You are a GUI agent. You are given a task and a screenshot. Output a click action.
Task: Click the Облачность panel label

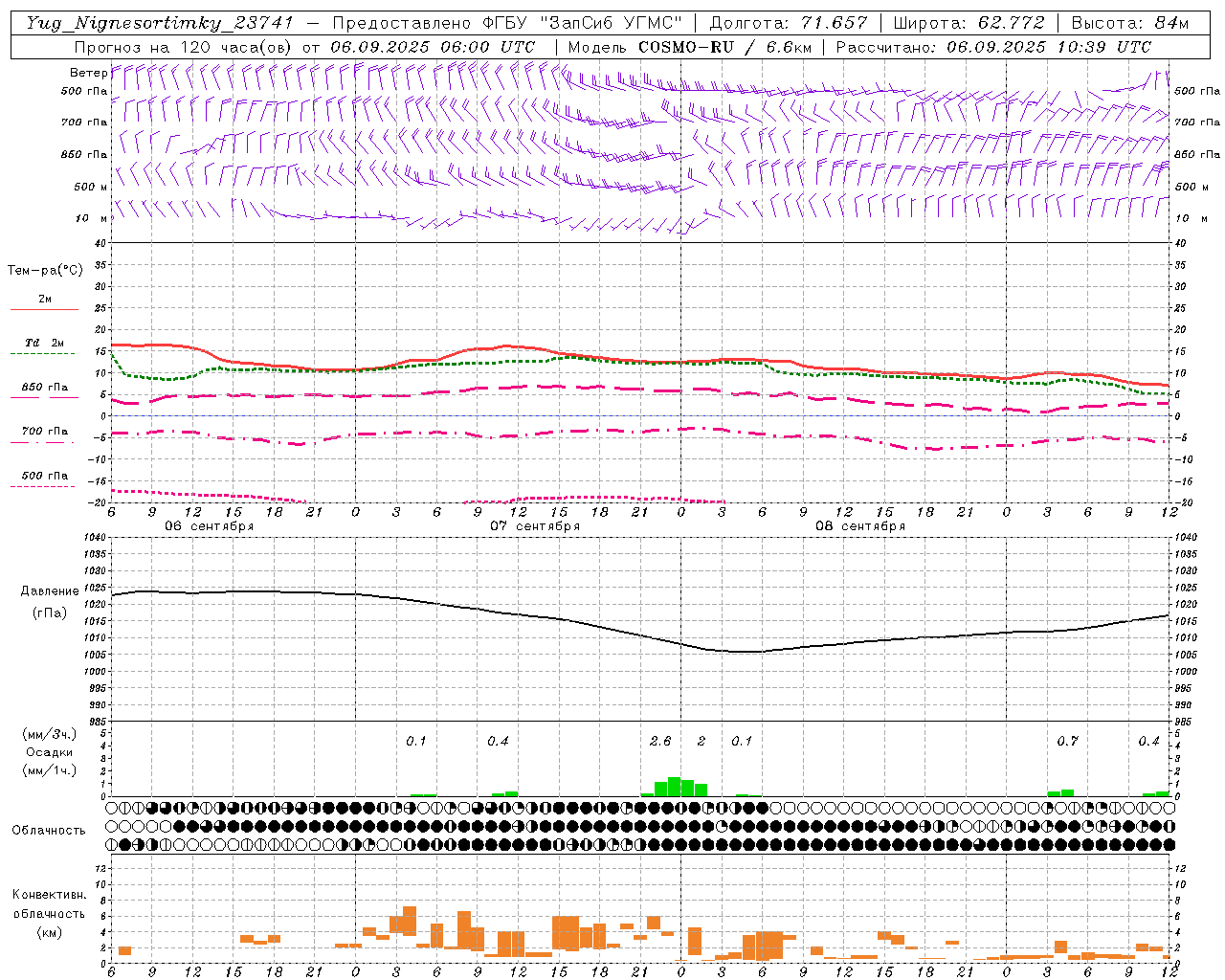click(x=49, y=830)
